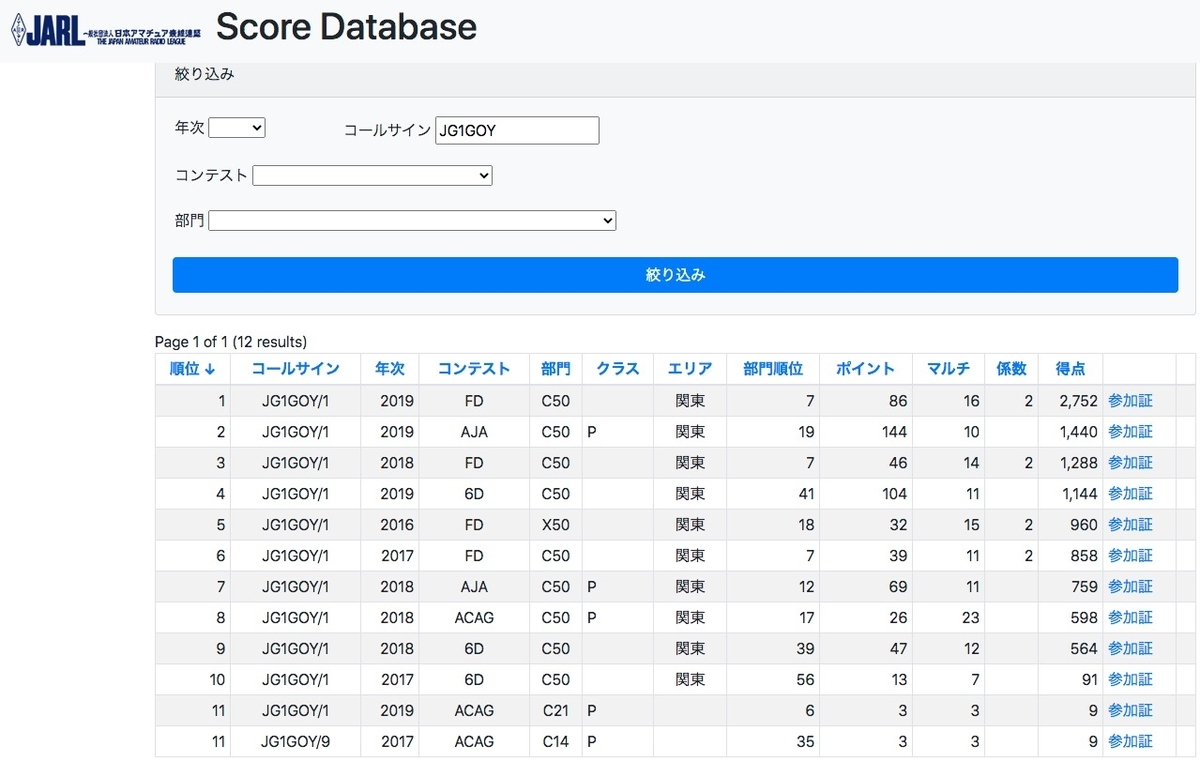The width and height of the screenshot is (1200, 762).
Task: Open 参加証 for 2019 ACAG C21 row
Action: [1130, 711]
